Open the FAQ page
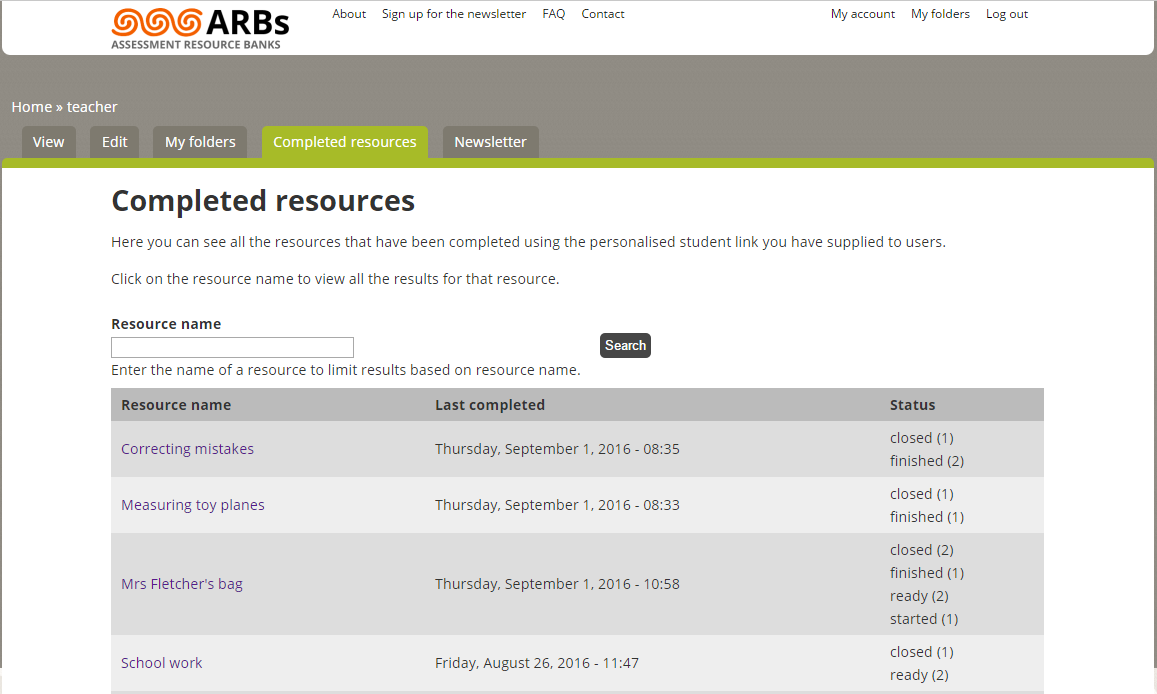 [x=553, y=14]
